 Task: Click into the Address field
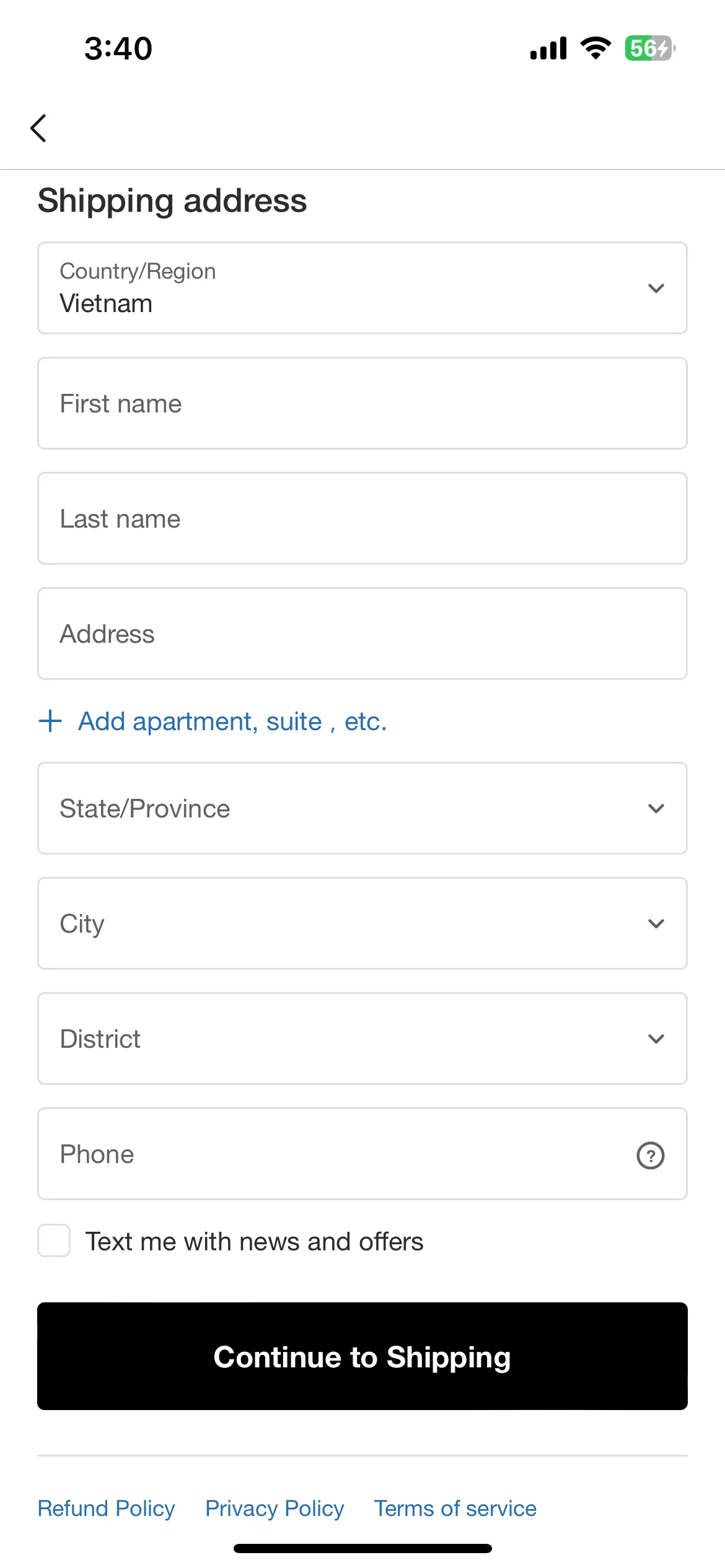[362, 634]
